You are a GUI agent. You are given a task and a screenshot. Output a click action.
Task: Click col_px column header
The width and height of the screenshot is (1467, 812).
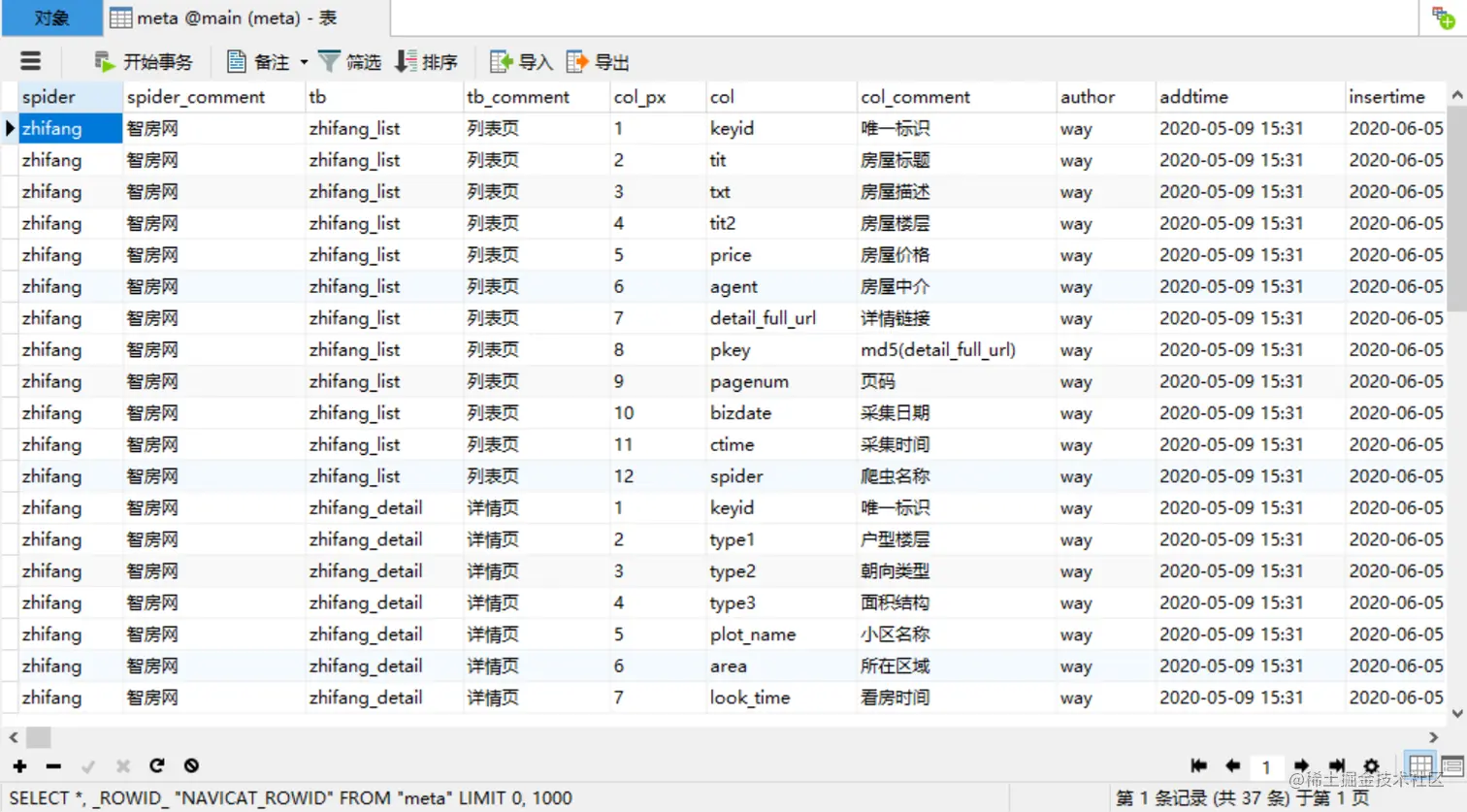(658, 97)
